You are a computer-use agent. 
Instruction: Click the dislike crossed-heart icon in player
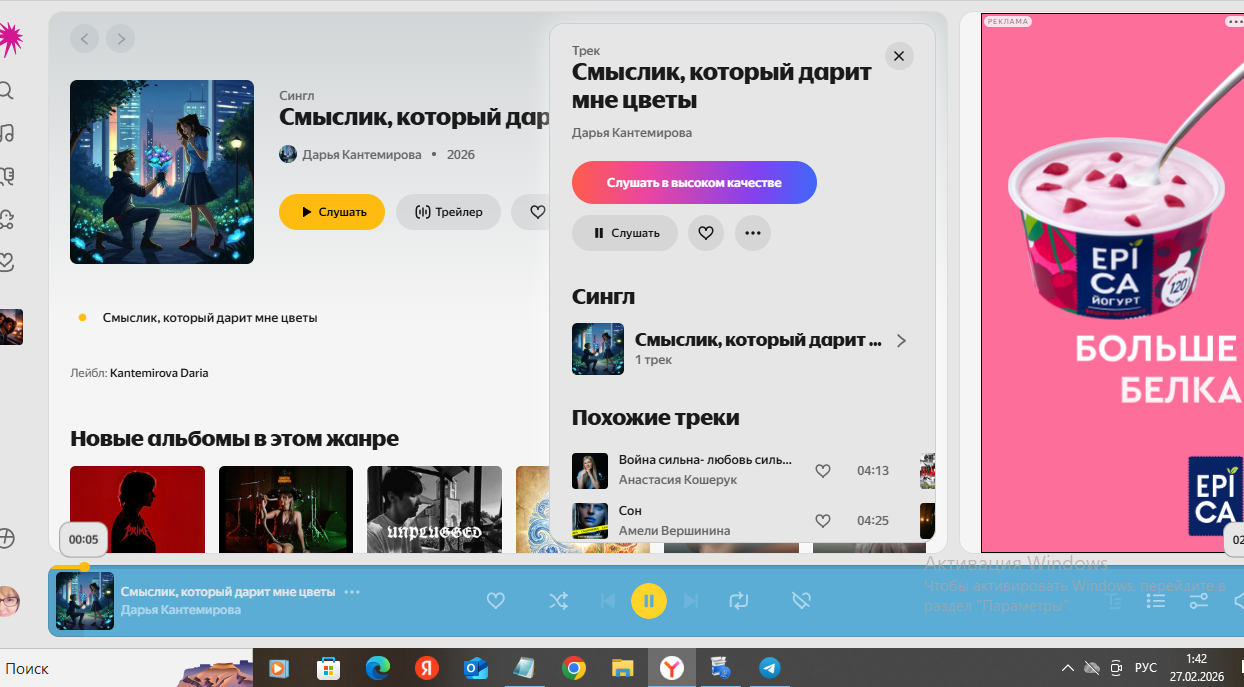(800, 601)
